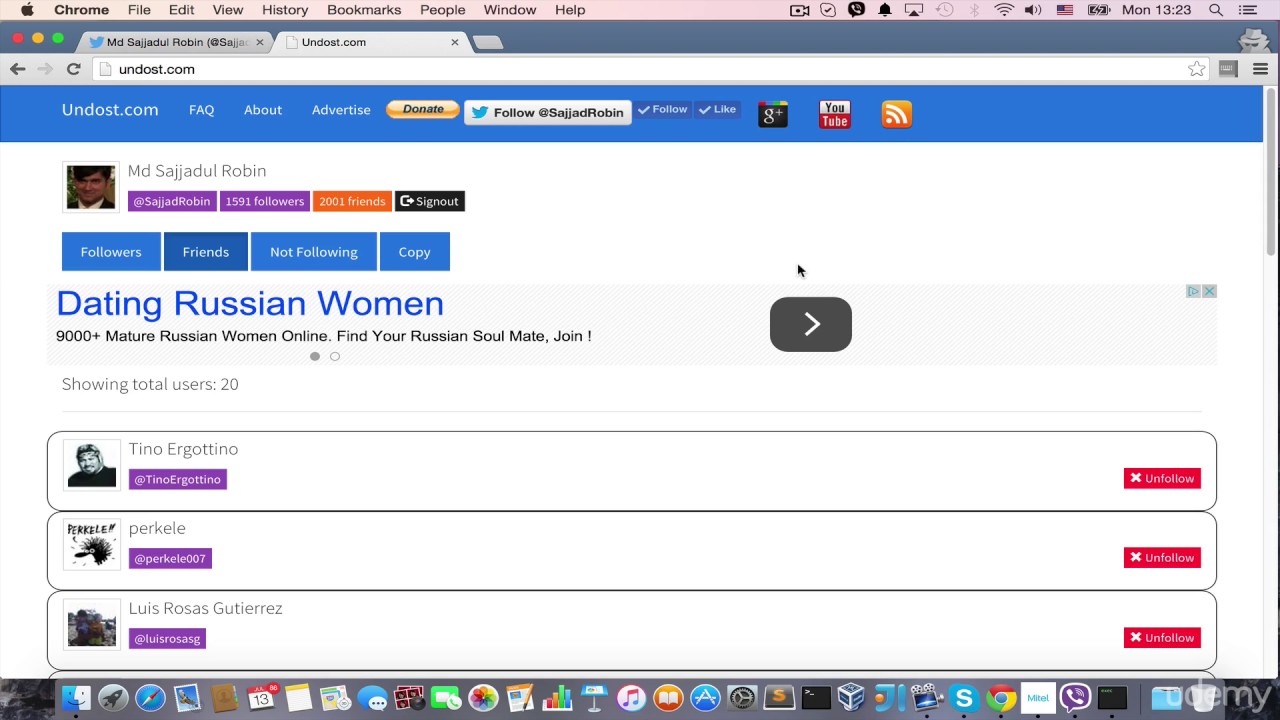Screen dimensions: 1280x720
Task: Open VirtualBox from the dock
Action: coord(851,697)
